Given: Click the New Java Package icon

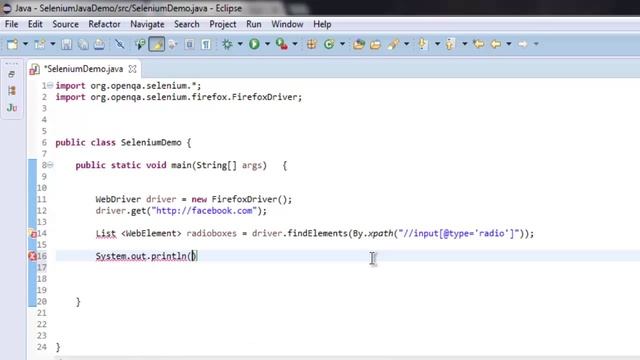Looking at the screenshot, I should pos(312,44).
